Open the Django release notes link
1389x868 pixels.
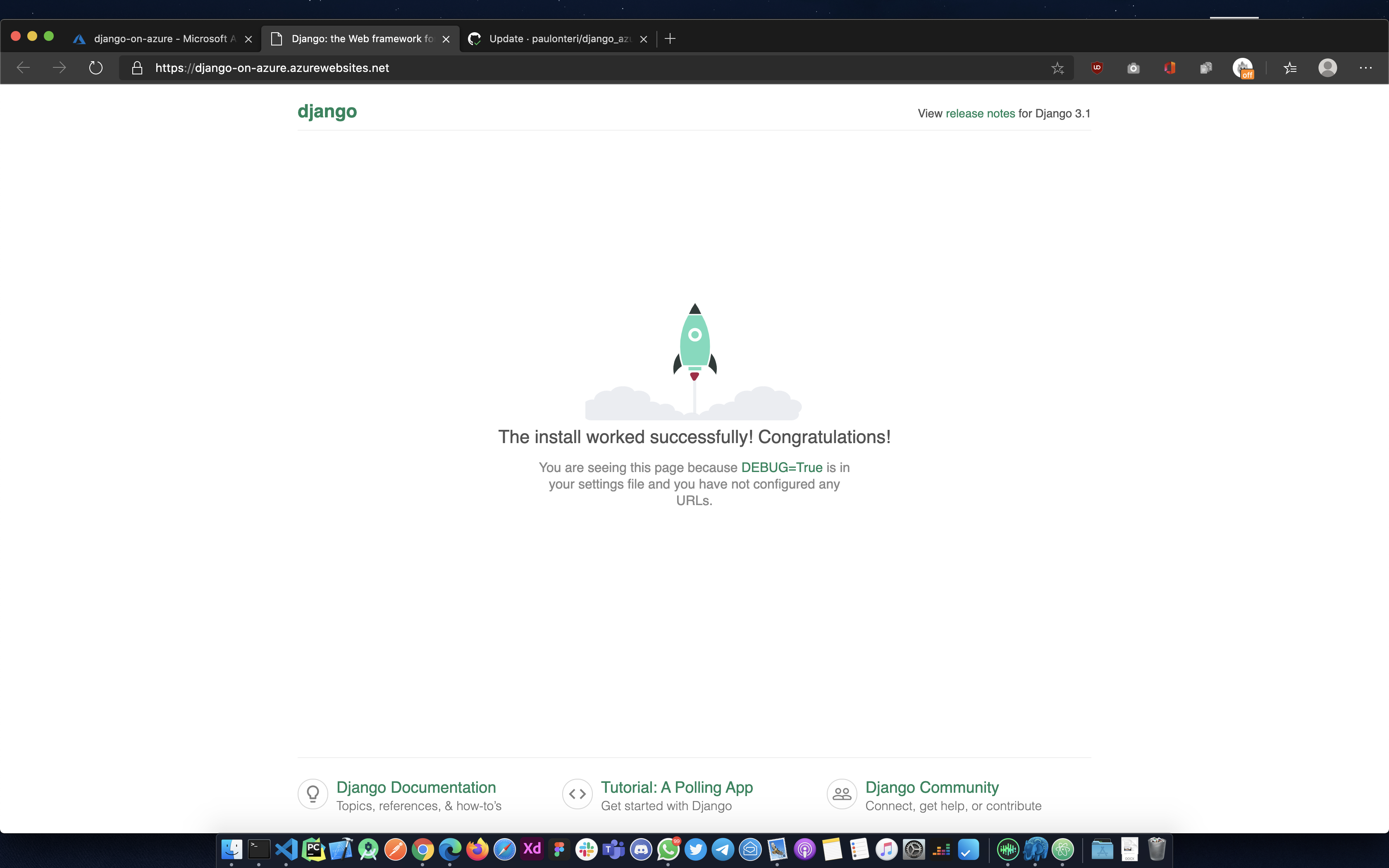pos(980,113)
